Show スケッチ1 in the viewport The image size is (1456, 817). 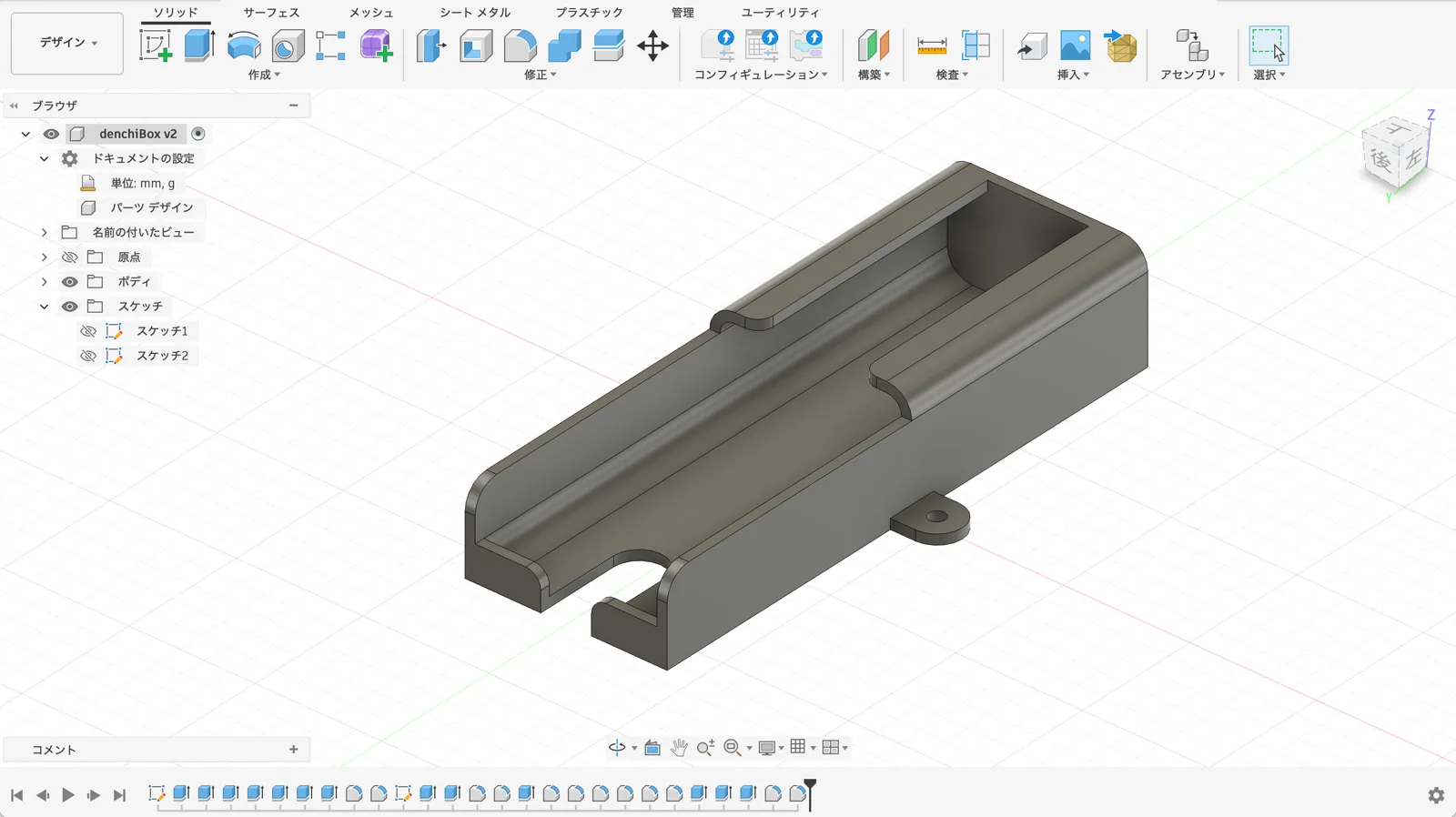click(x=88, y=331)
